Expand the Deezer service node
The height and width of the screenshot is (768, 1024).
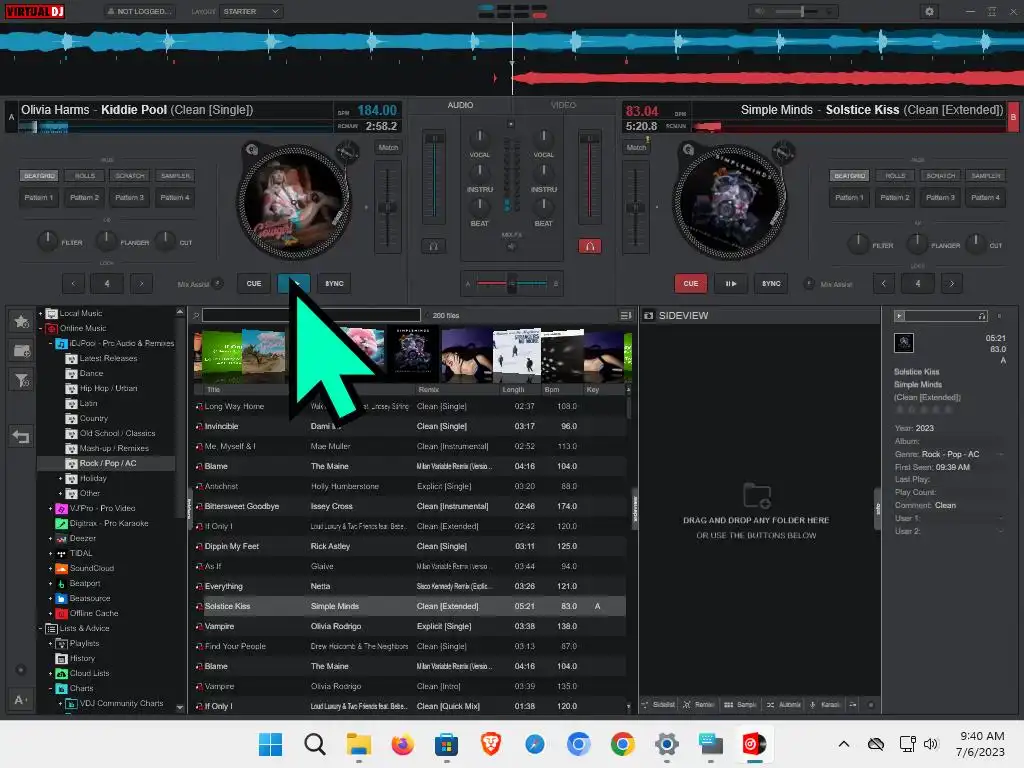[50, 539]
